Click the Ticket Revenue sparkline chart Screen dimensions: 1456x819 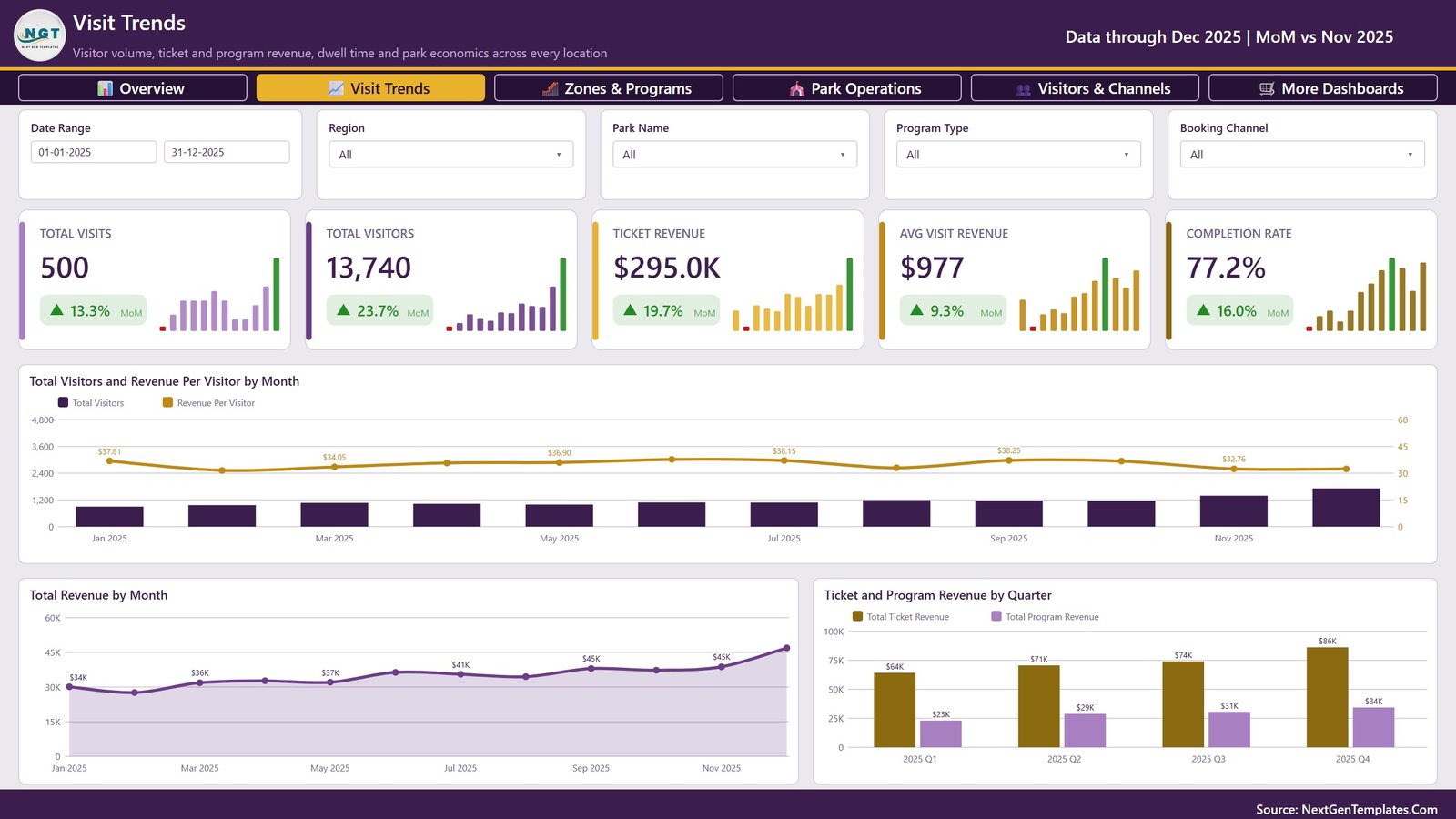[793, 295]
